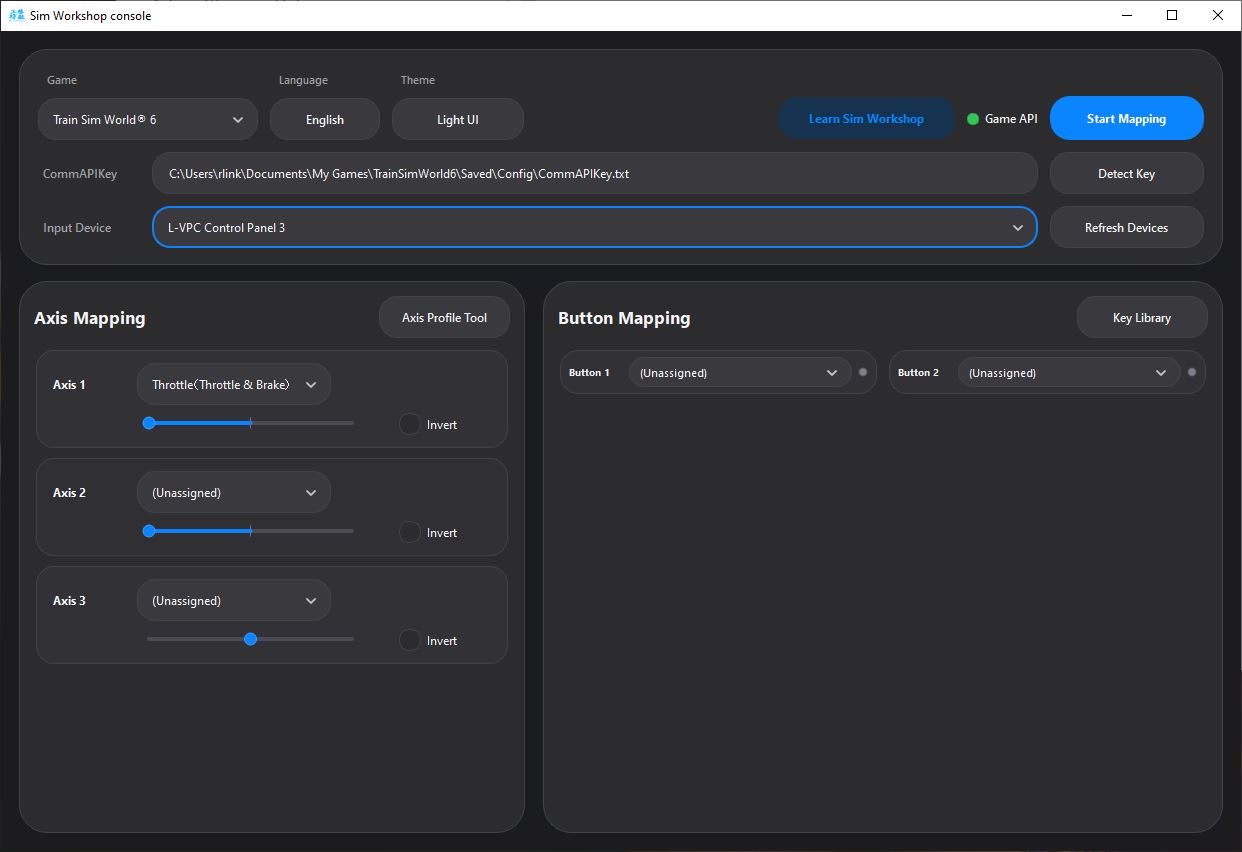Click the Axis 3 slider handle
The height and width of the screenshot is (852, 1242).
tap(250, 639)
